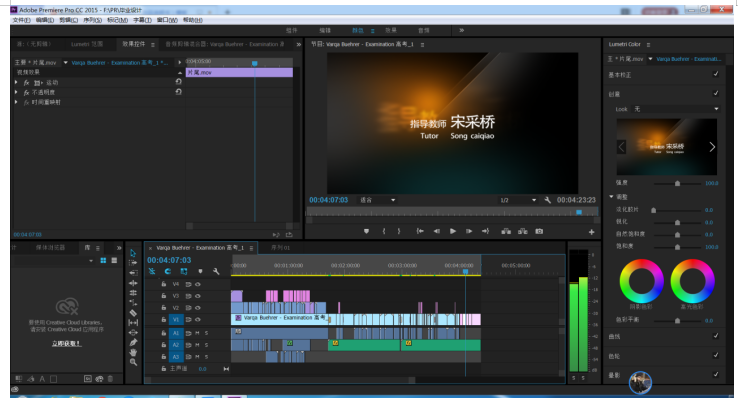738x403 pixels.
Task: Toggle the 创意 section checkbox
Action: point(716,93)
